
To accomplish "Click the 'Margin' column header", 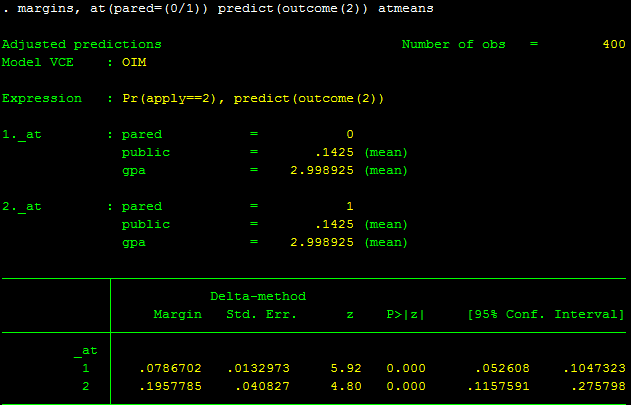I will click(177, 315).
